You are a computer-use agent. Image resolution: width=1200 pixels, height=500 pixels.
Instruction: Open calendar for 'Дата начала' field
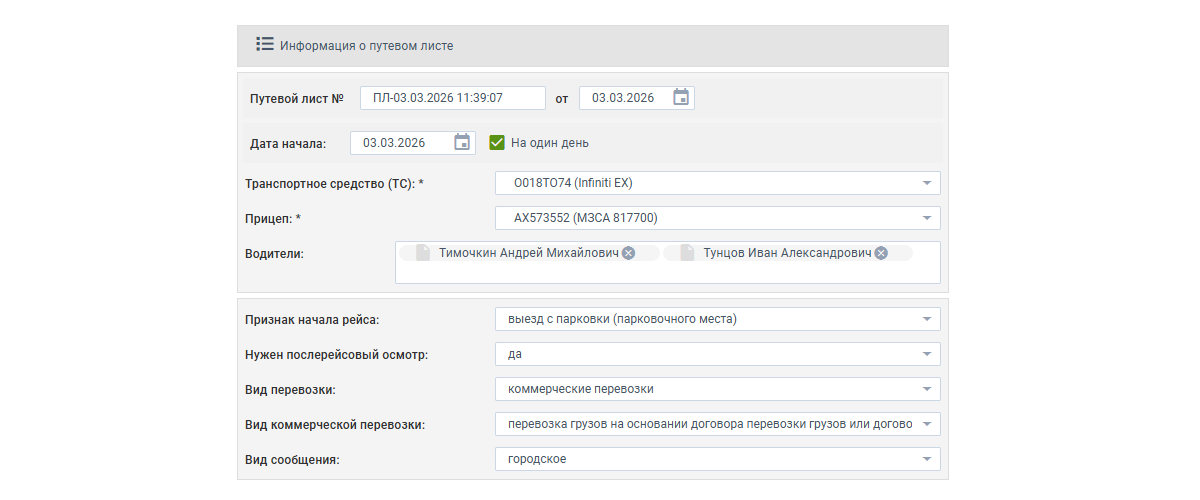click(x=462, y=143)
